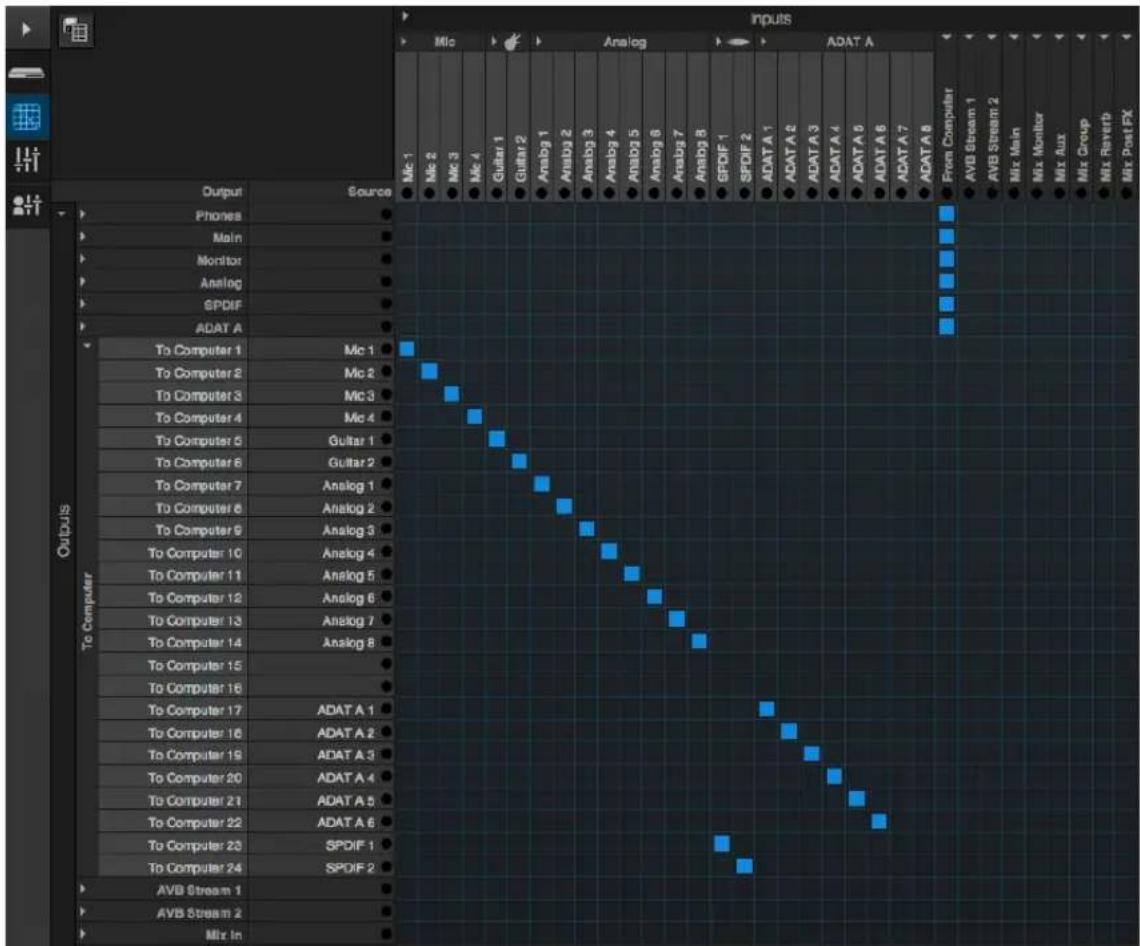Collapse the Analog inputs group header
This screenshot has width=1140, height=946.
pos(539,42)
